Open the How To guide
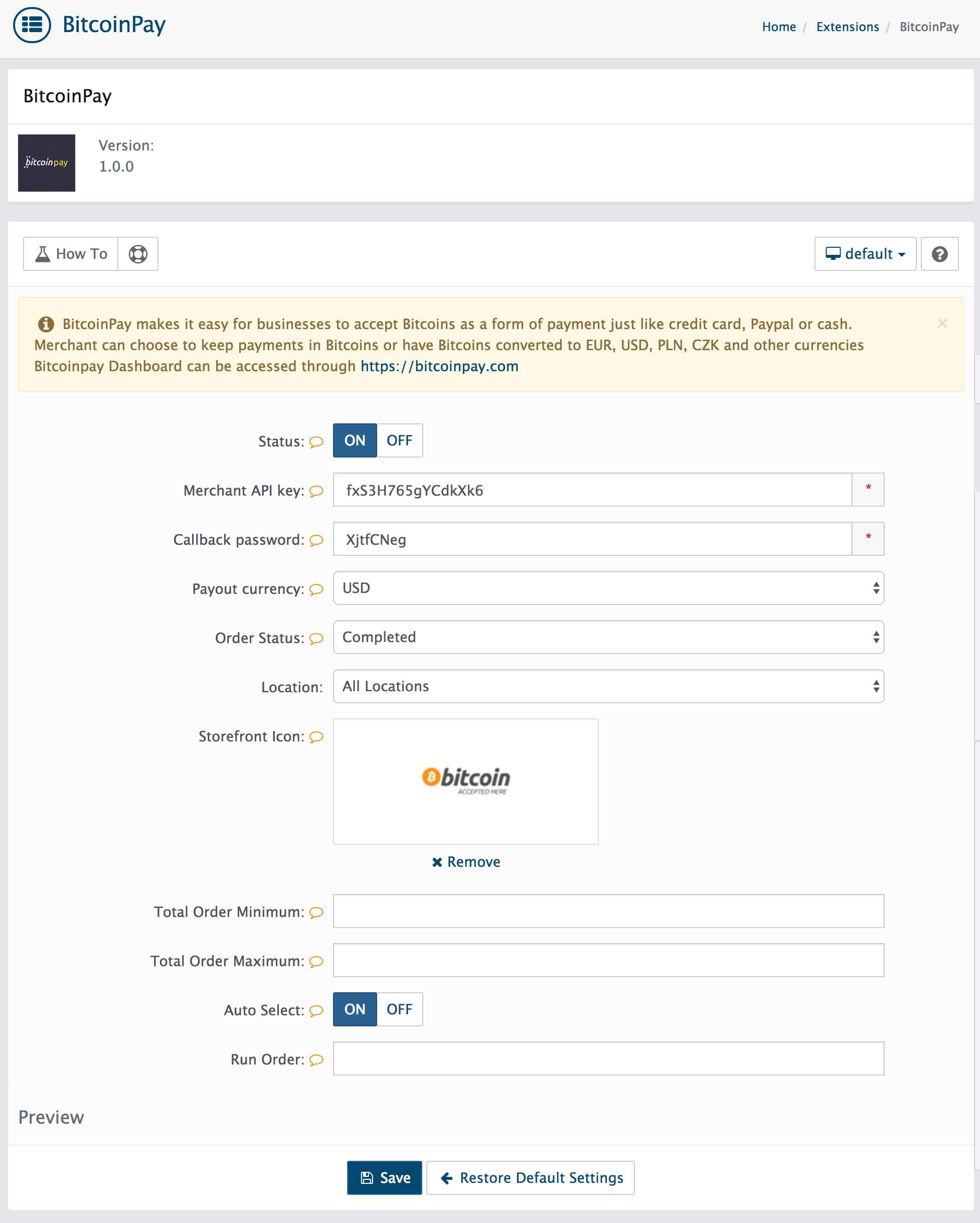The width and height of the screenshot is (980, 1223). [x=71, y=253]
